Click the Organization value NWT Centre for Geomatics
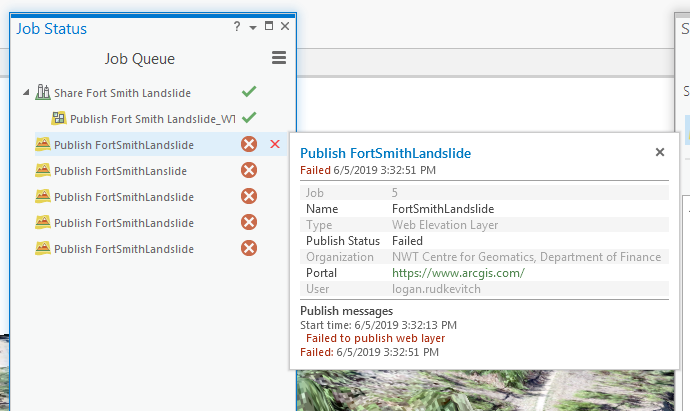This screenshot has height=411, width=690. pos(526,257)
